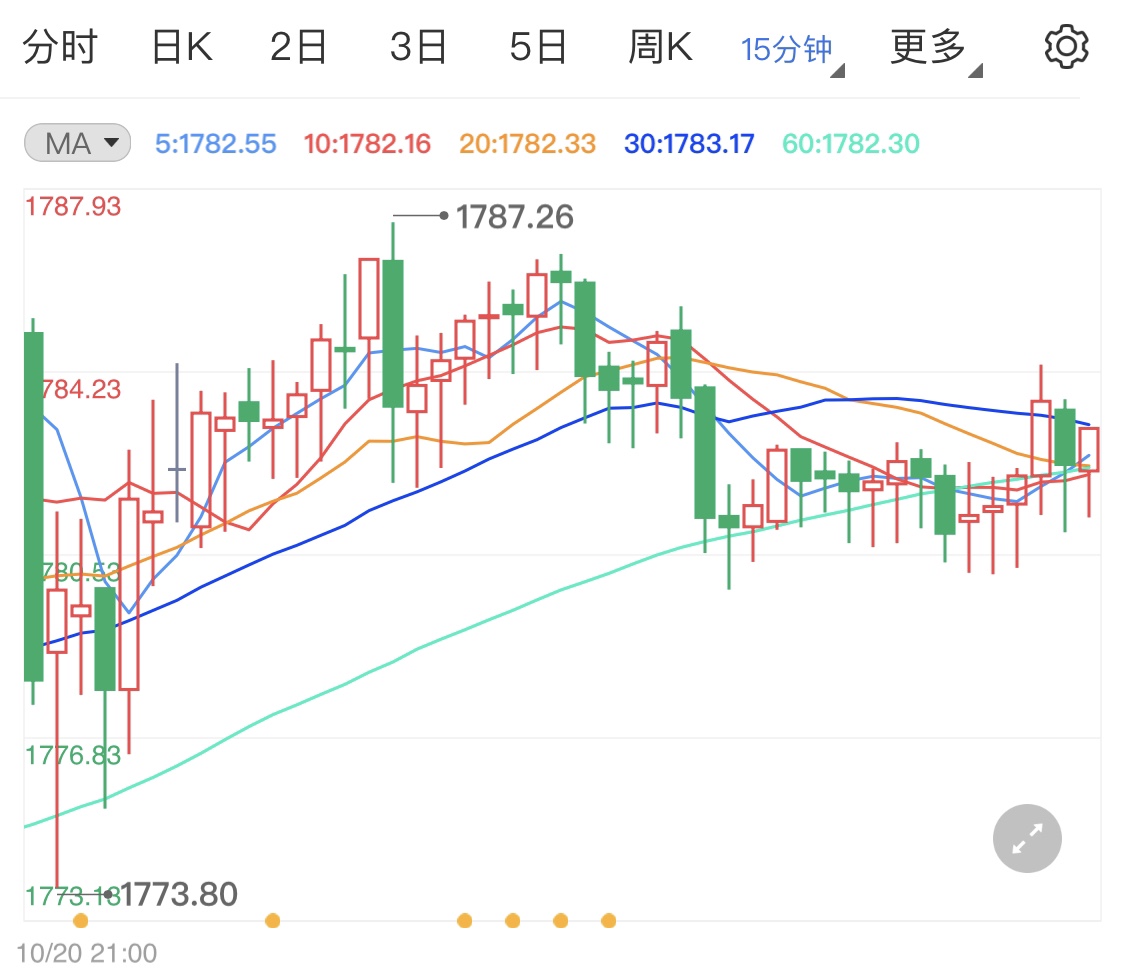1125x972 pixels.
Task: Click the MA indicator badge
Action: coord(75,143)
